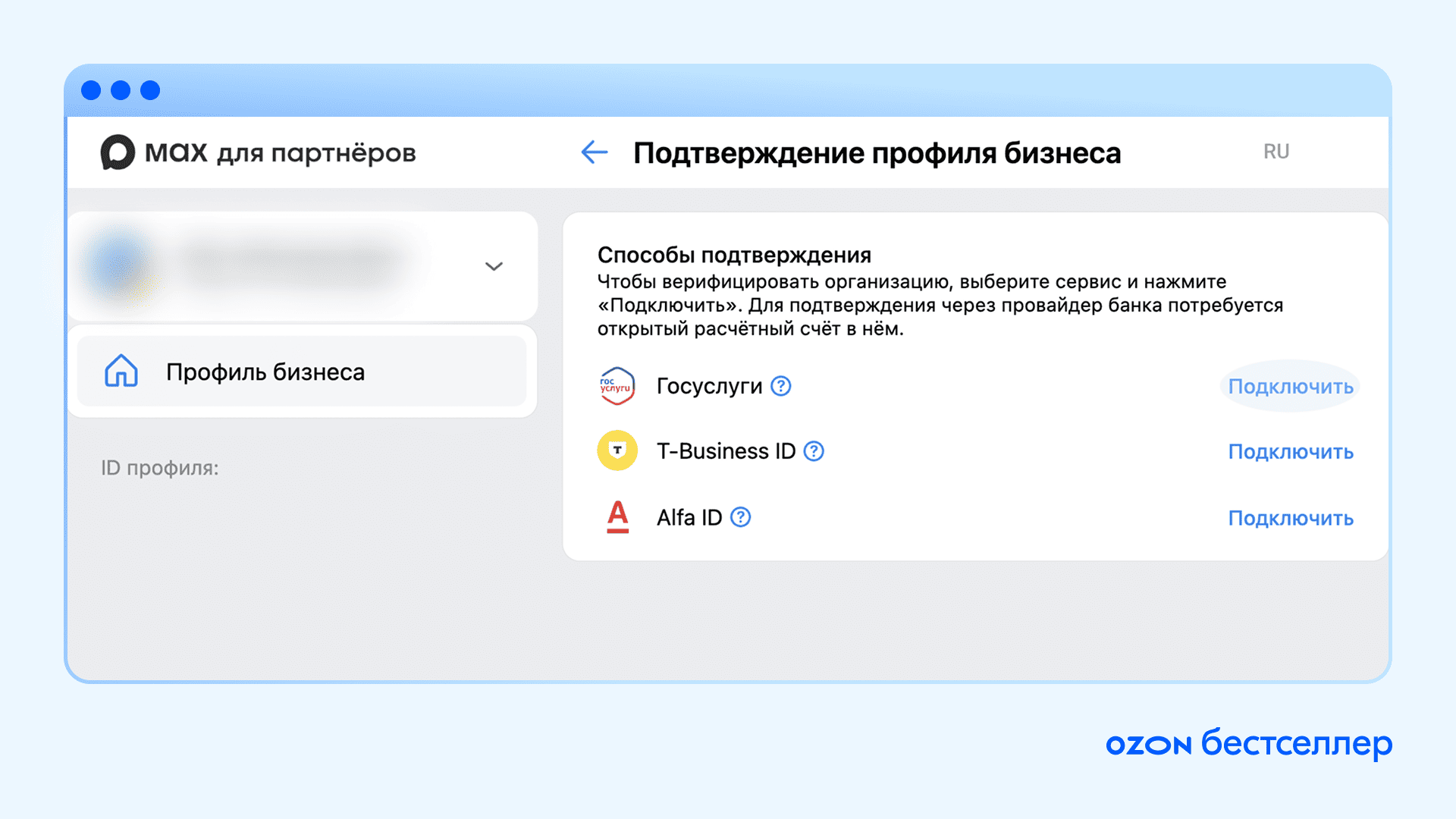This screenshot has height=819, width=1456.
Task: Connect verification via T-Business ID
Action: click(1291, 452)
